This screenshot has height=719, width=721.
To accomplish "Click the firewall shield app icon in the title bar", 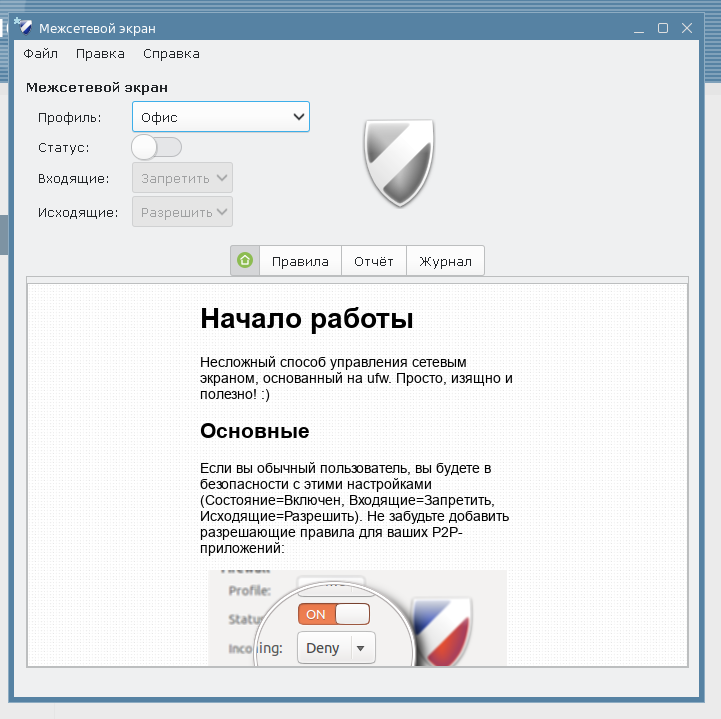I will coord(24,27).
